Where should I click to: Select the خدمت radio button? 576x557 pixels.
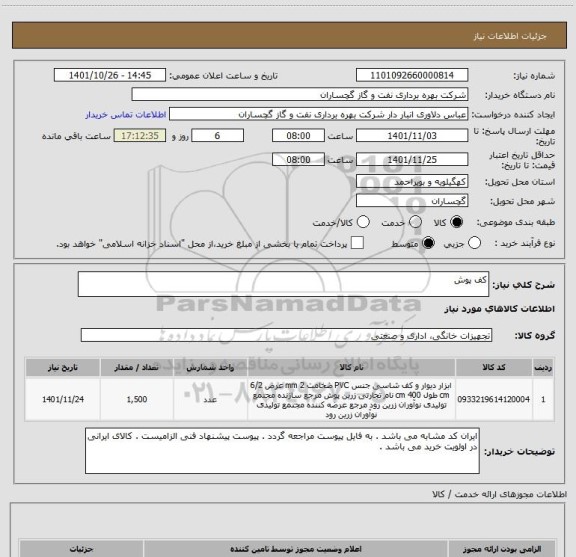[x=415, y=222]
